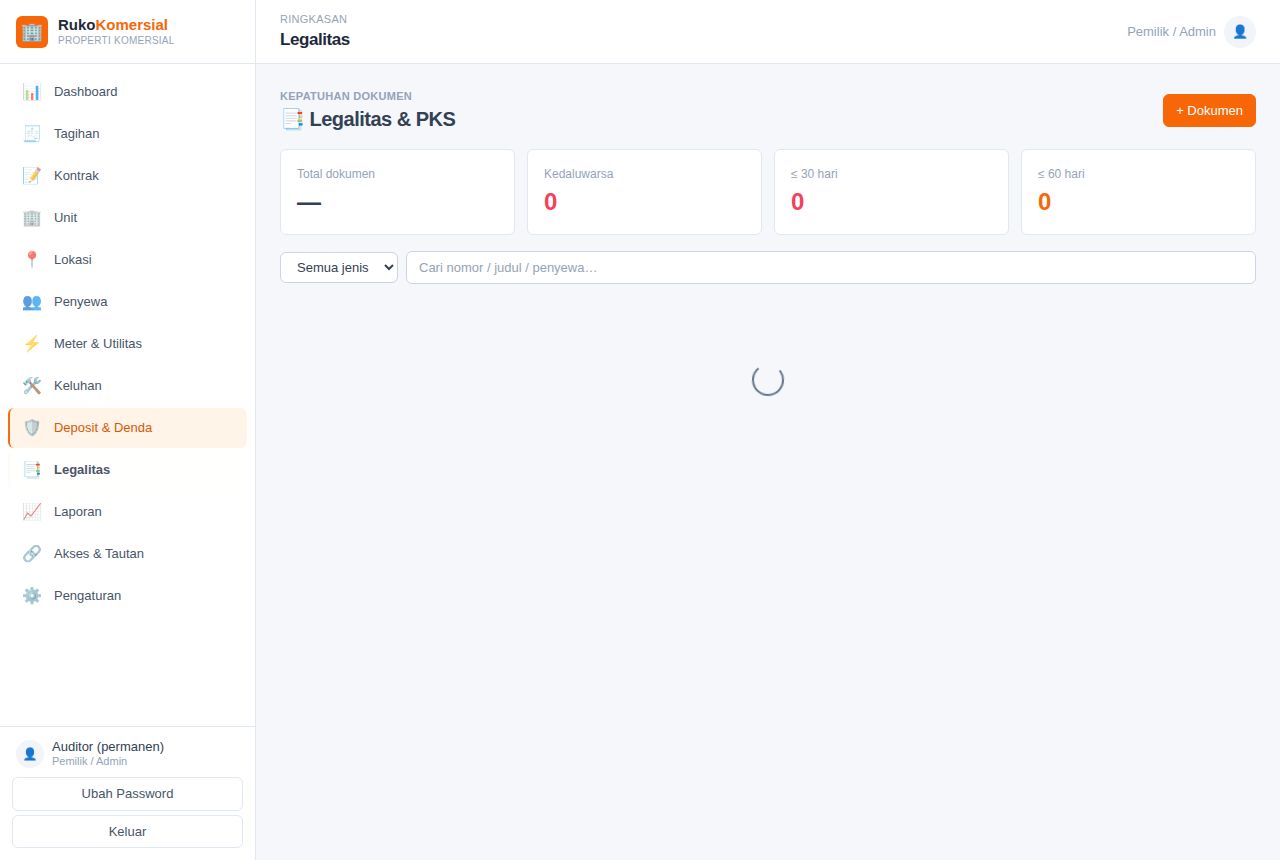Open the Kontrak section
The image size is (1280, 860).
coord(127,176)
